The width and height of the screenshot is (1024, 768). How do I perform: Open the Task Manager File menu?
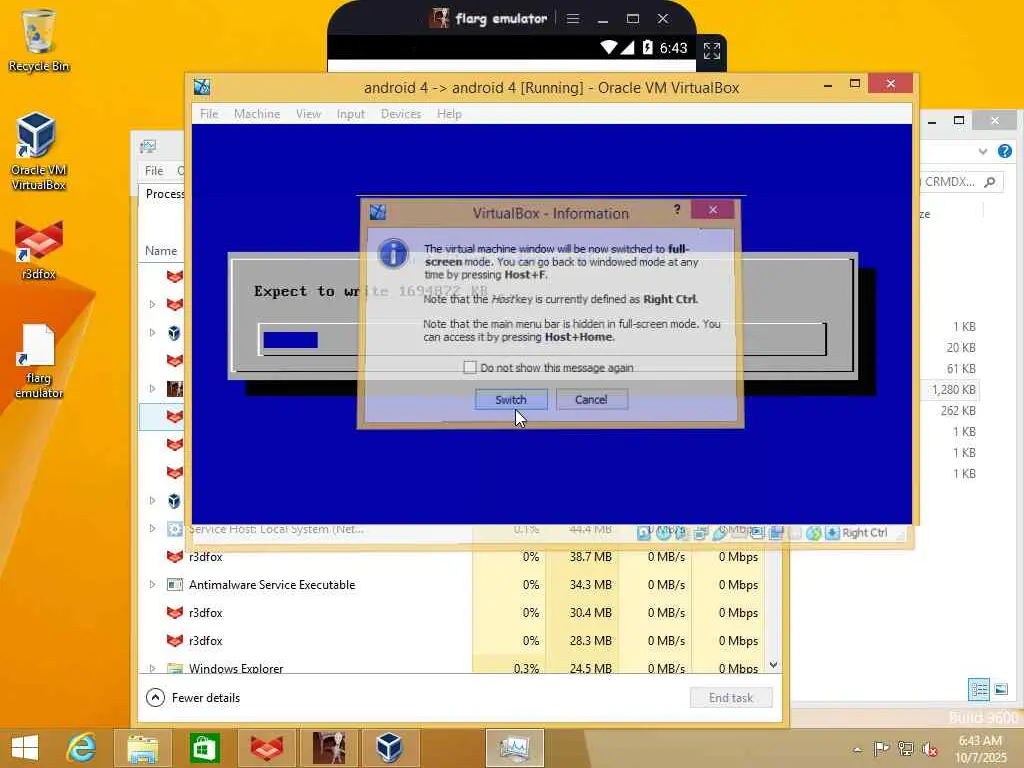coord(154,170)
